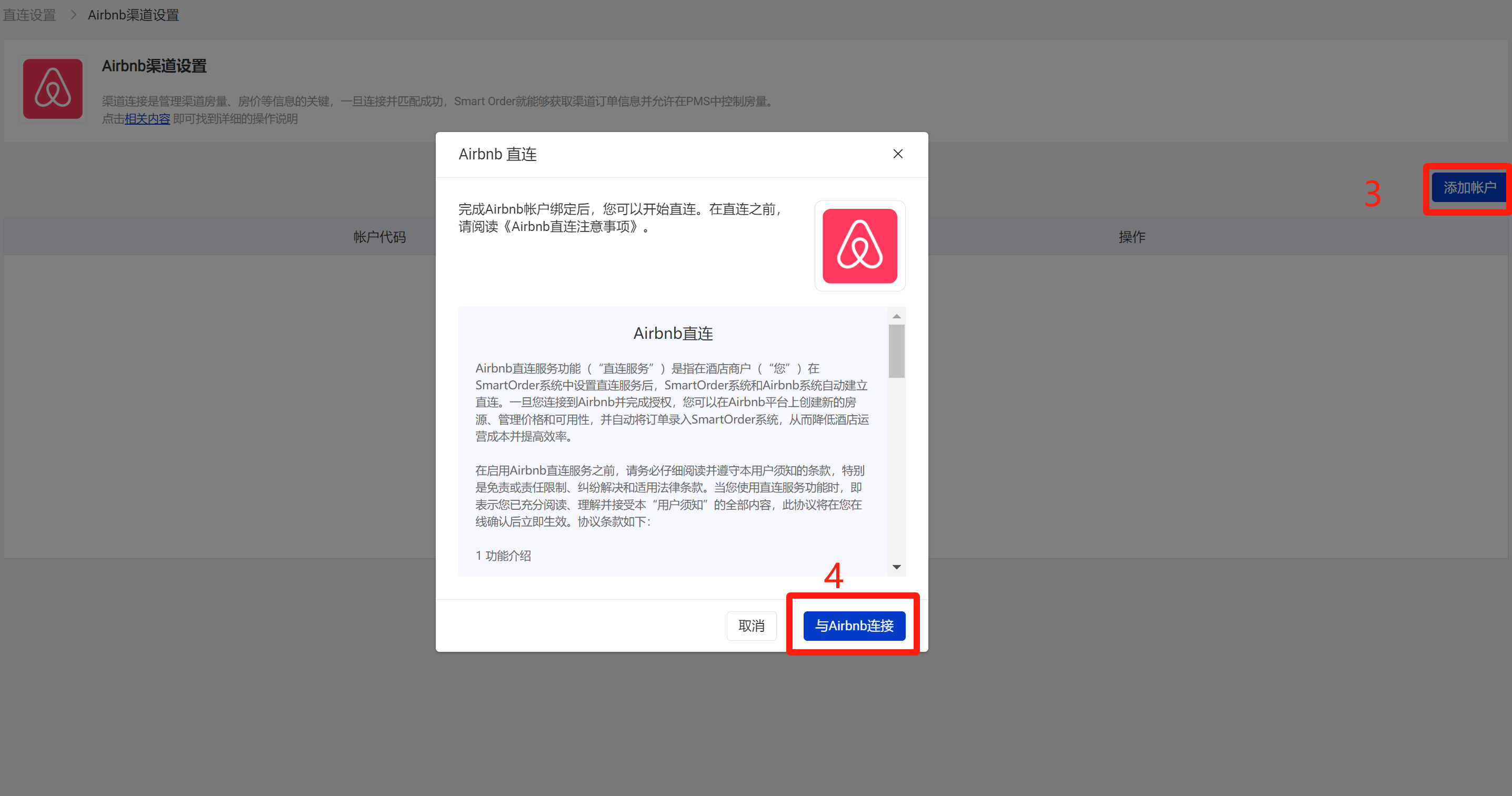Click the 取消 button
Image resolution: width=1512 pixels, height=796 pixels.
[x=752, y=626]
